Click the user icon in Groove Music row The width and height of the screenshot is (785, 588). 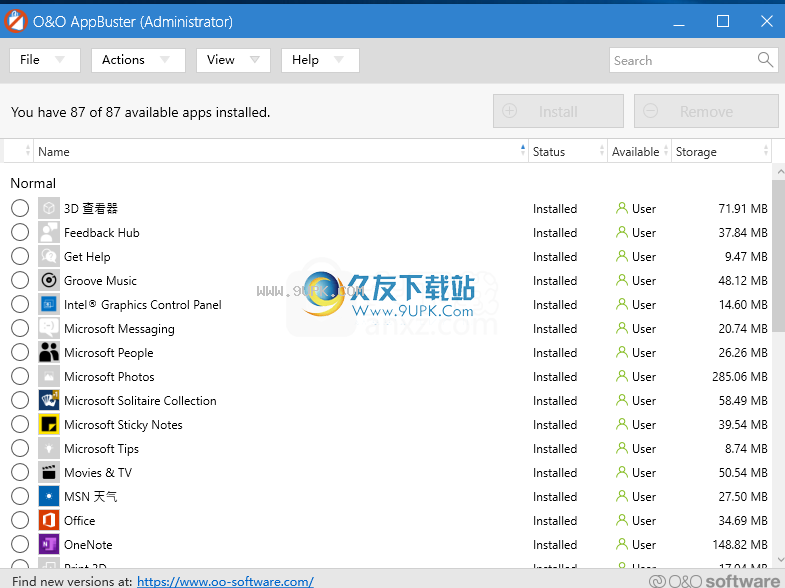(x=622, y=280)
